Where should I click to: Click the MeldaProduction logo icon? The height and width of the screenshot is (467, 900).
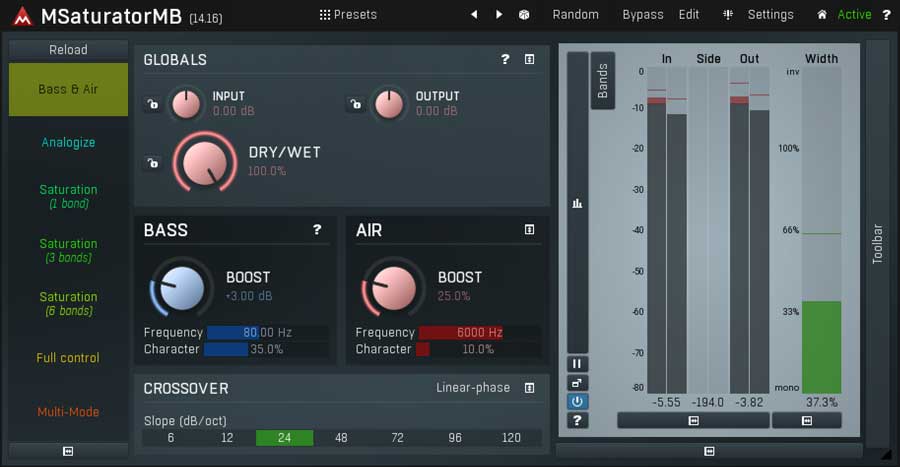(22, 16)
